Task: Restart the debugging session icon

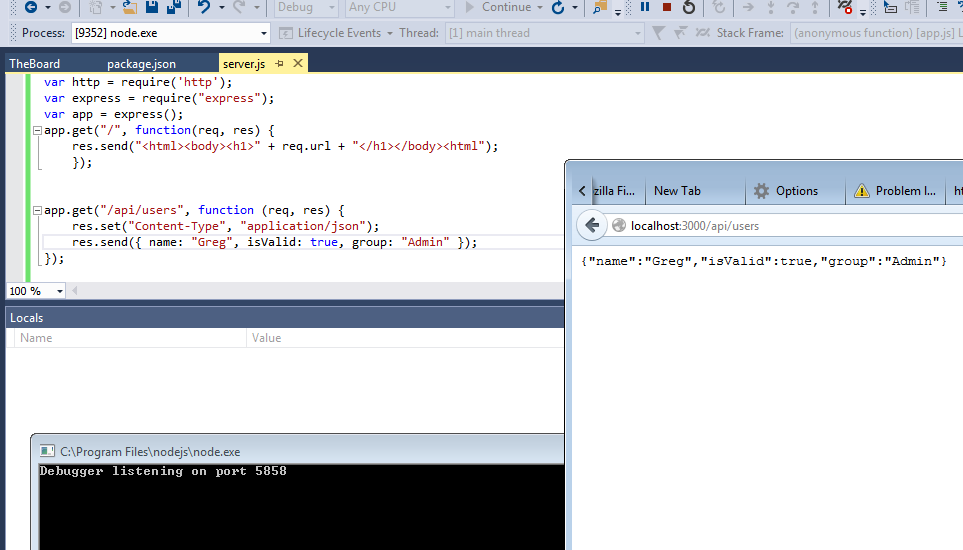Action: [x=689, y=7]
